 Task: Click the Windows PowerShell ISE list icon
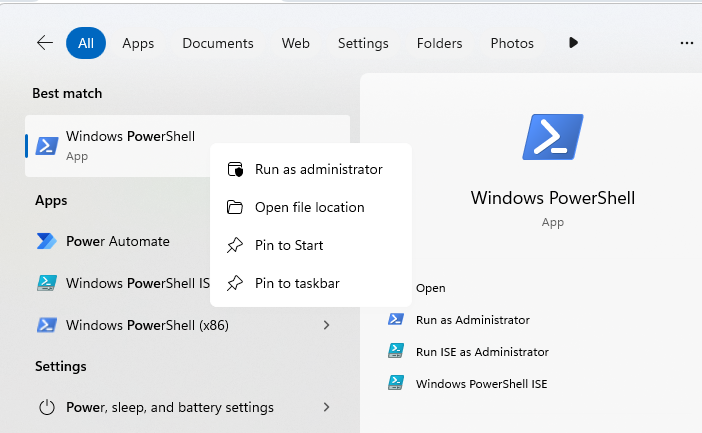pos(47,283)
